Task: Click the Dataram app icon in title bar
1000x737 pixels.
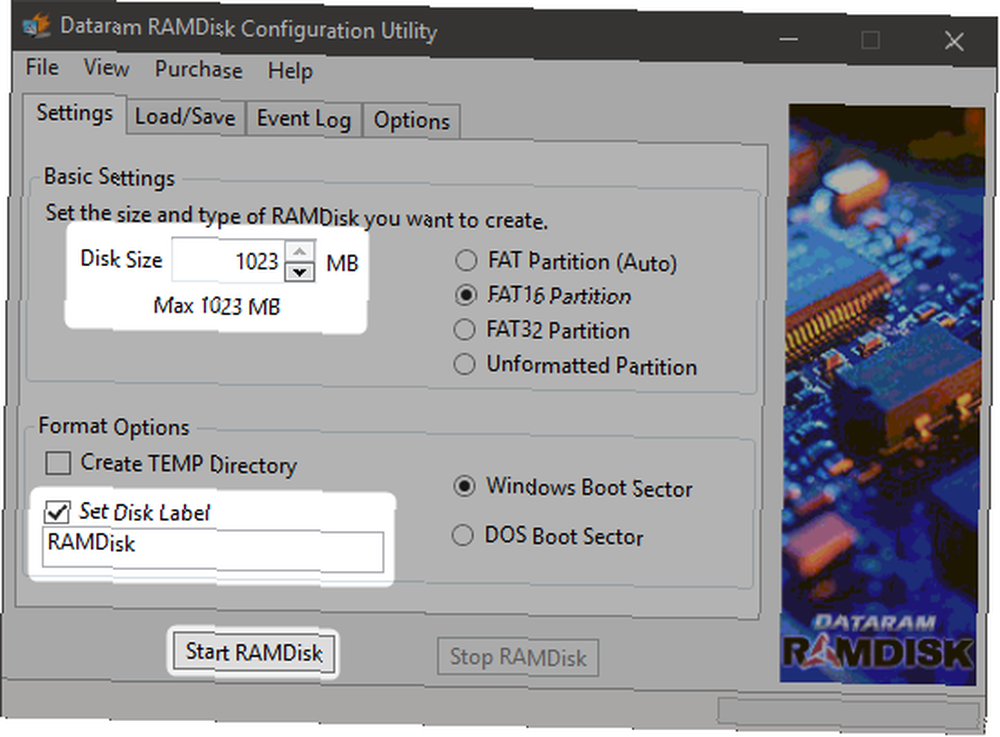Action: click(36, 26)
